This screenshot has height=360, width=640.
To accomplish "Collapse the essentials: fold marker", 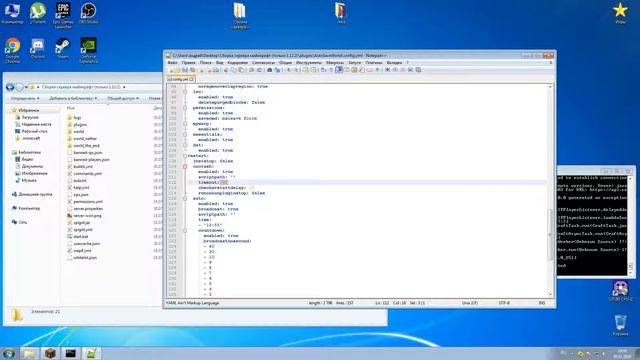I will coord(185,134).
